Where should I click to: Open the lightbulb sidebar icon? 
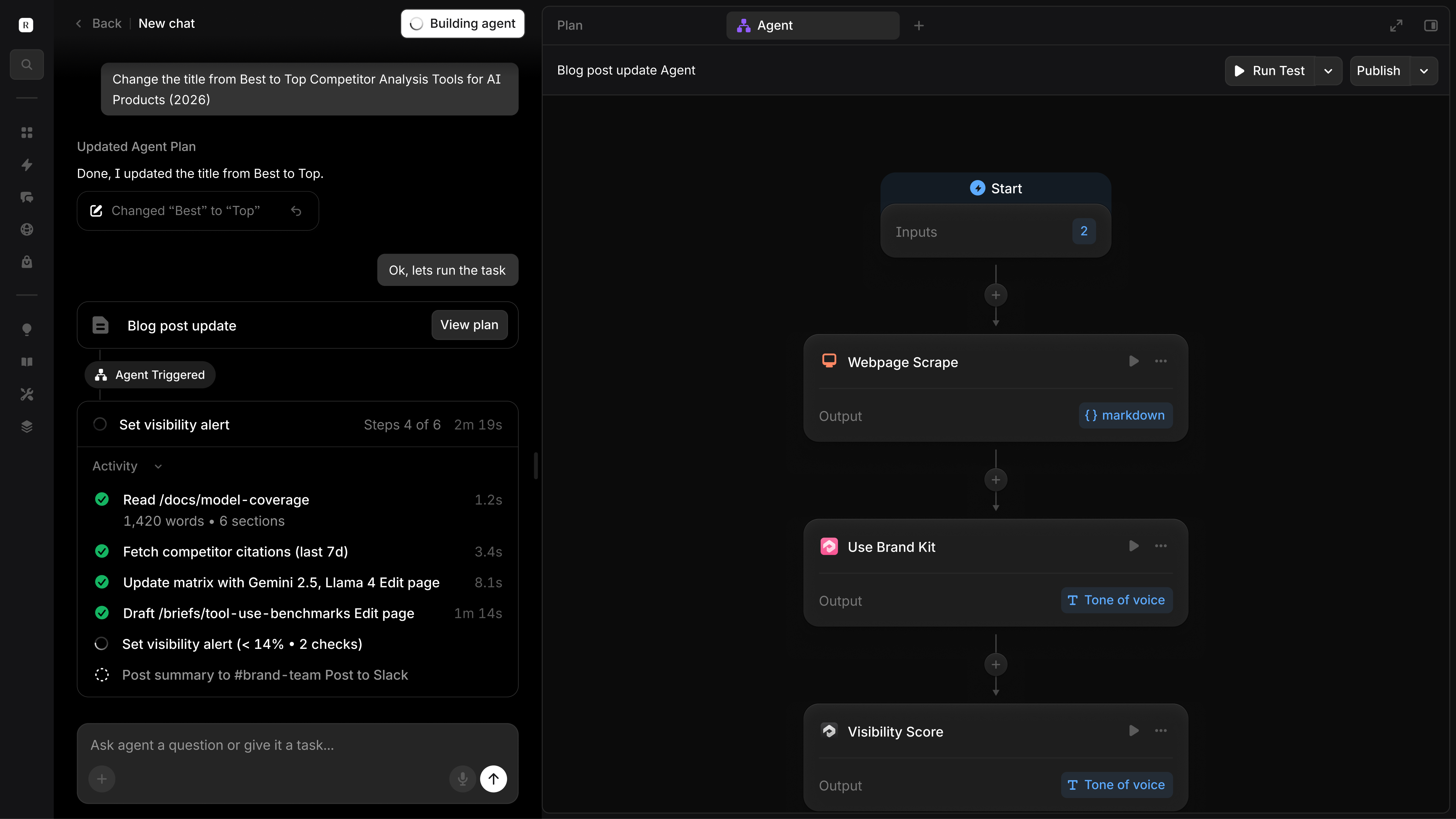coord(26,330)
